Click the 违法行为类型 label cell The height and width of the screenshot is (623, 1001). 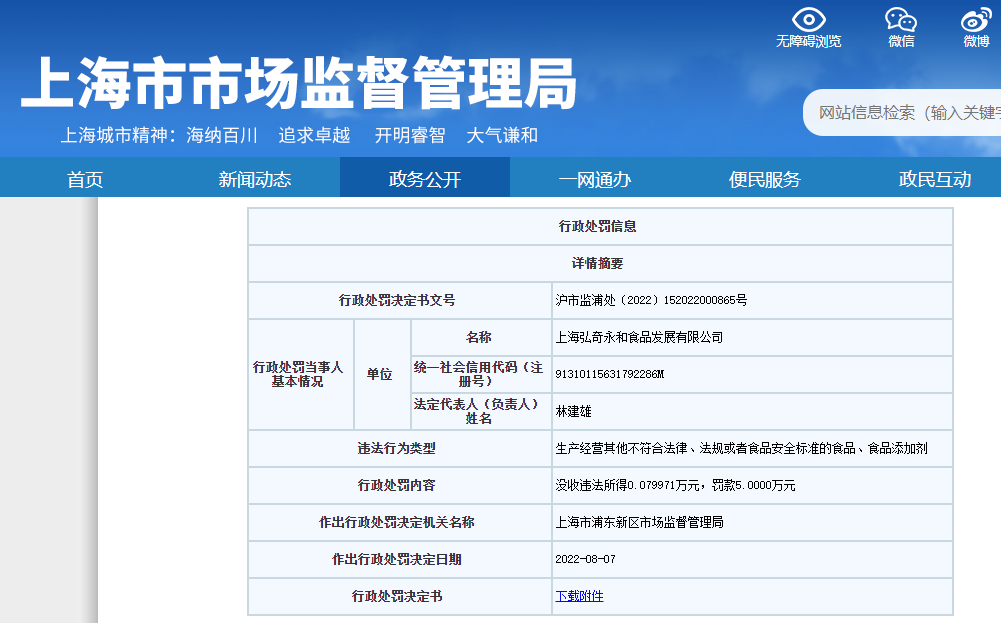[400, 448]
